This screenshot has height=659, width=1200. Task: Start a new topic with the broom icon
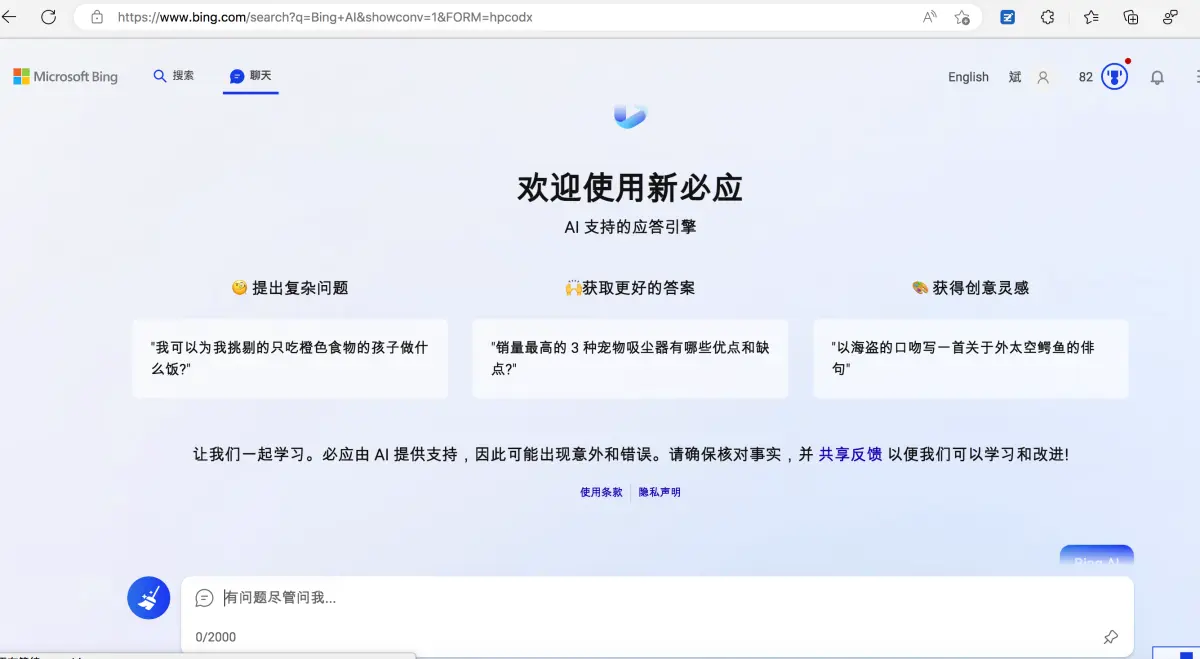pyautogui.click(x=148, y=597)
